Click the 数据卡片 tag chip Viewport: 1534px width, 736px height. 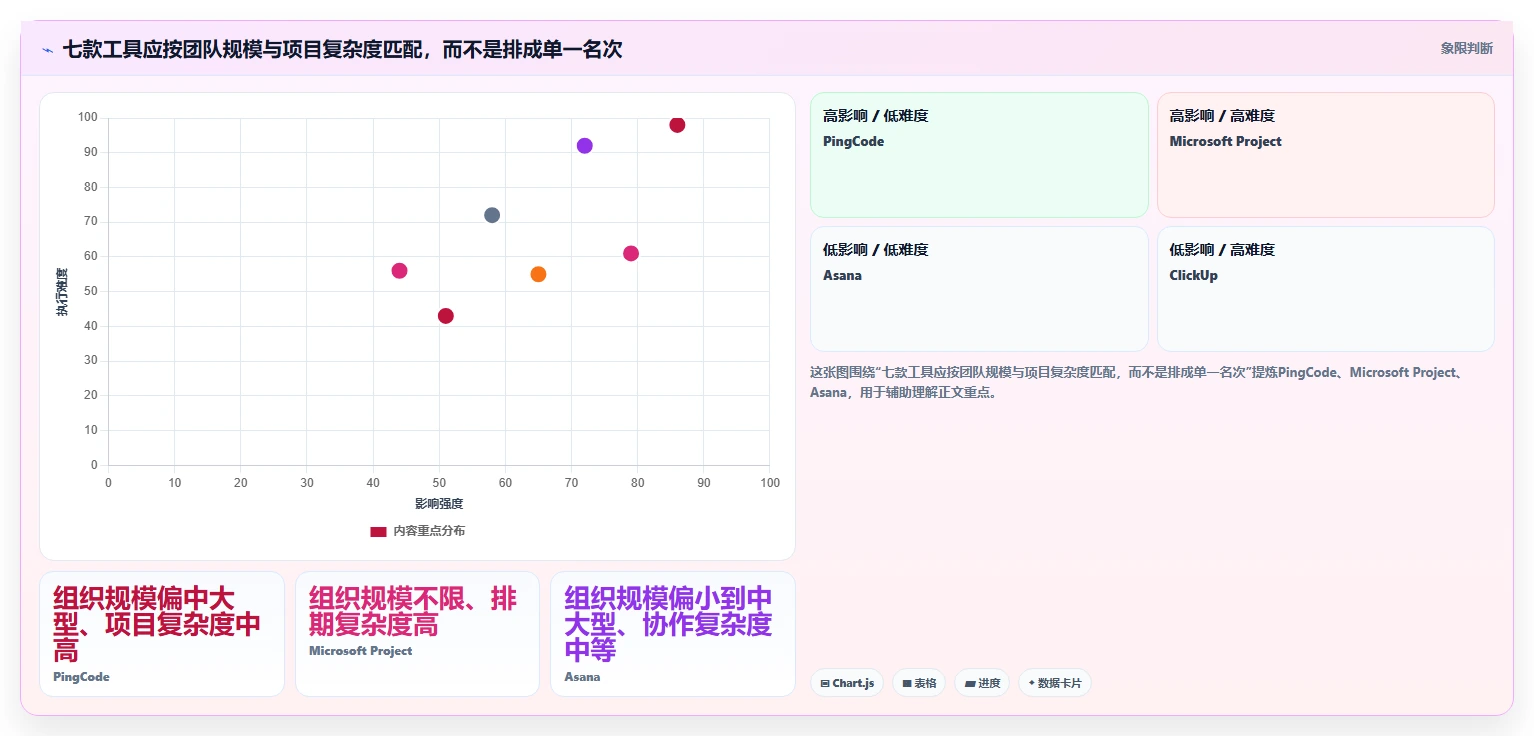pyautogui.click(x=1055, y=683)
